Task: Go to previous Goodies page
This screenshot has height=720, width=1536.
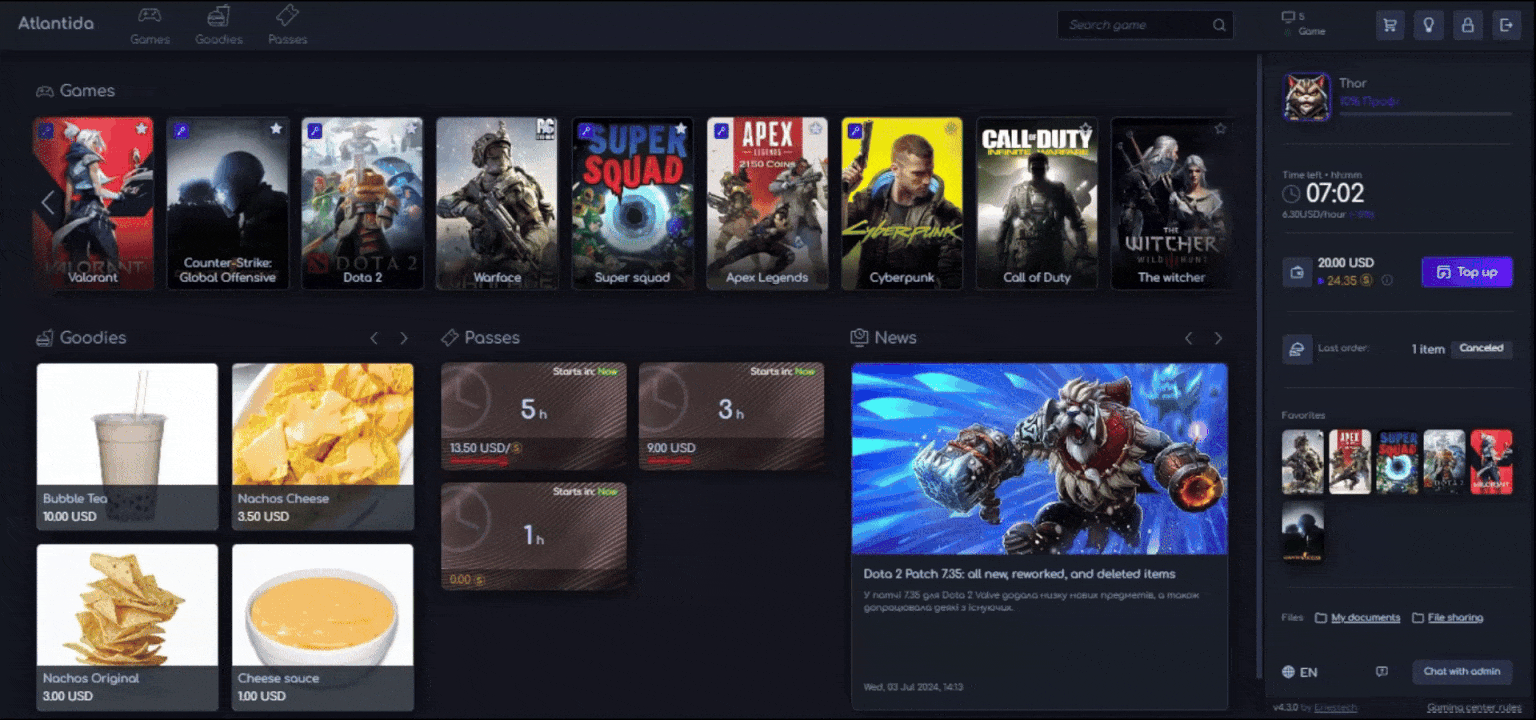Action: coord(375,338)
